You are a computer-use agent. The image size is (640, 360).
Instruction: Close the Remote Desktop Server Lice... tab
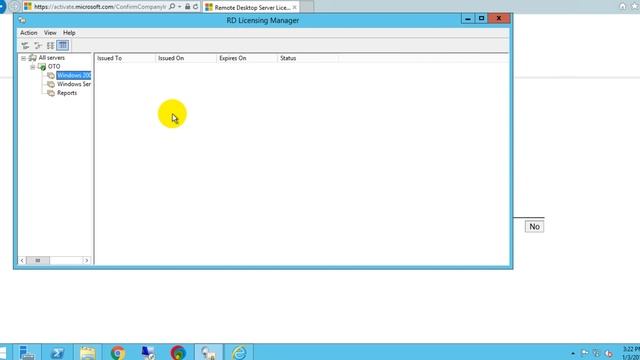pos(294,7)
